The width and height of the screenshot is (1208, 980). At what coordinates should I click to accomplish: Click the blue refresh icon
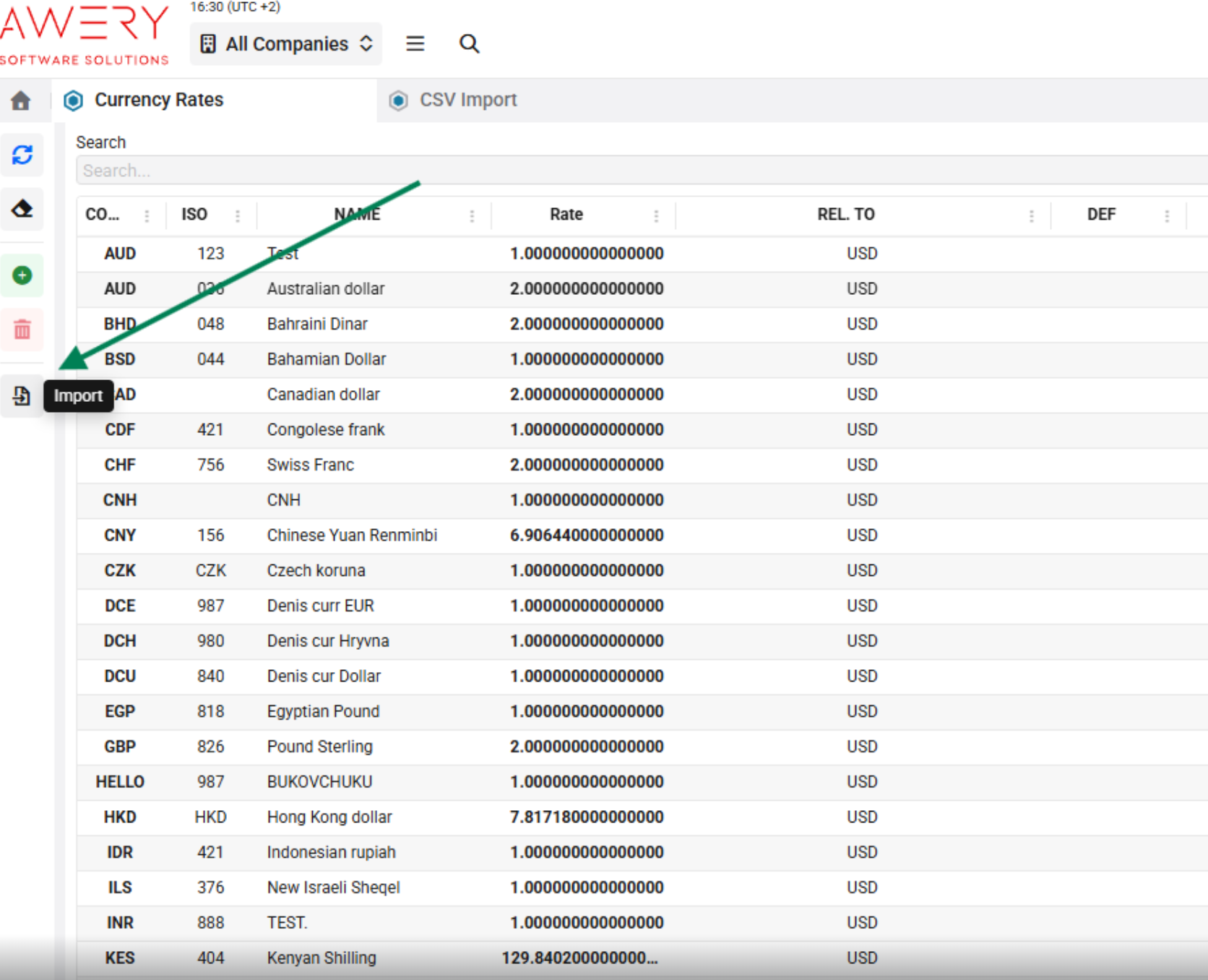(x=22, y=155)
